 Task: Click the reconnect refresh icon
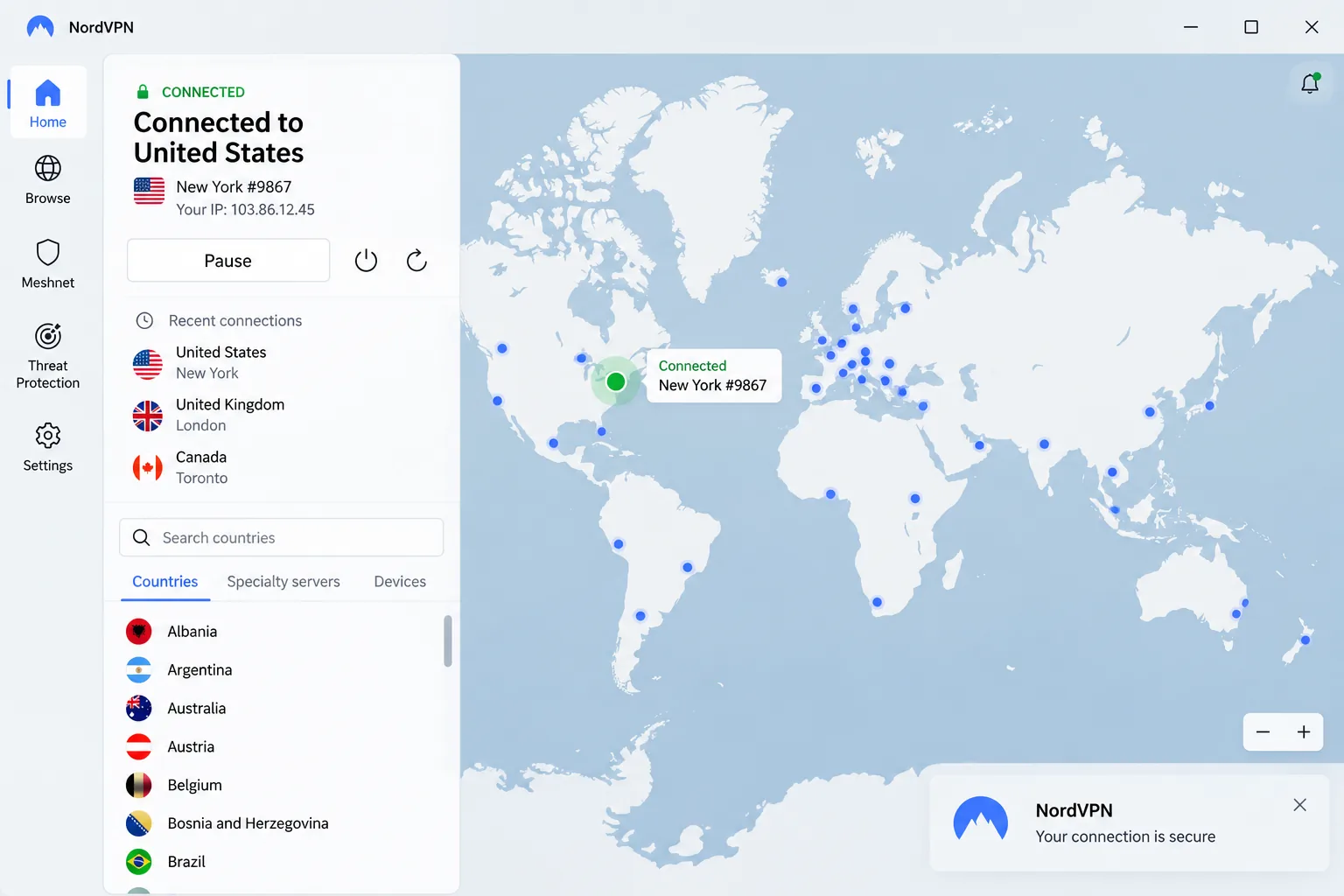tap(416, 260)
